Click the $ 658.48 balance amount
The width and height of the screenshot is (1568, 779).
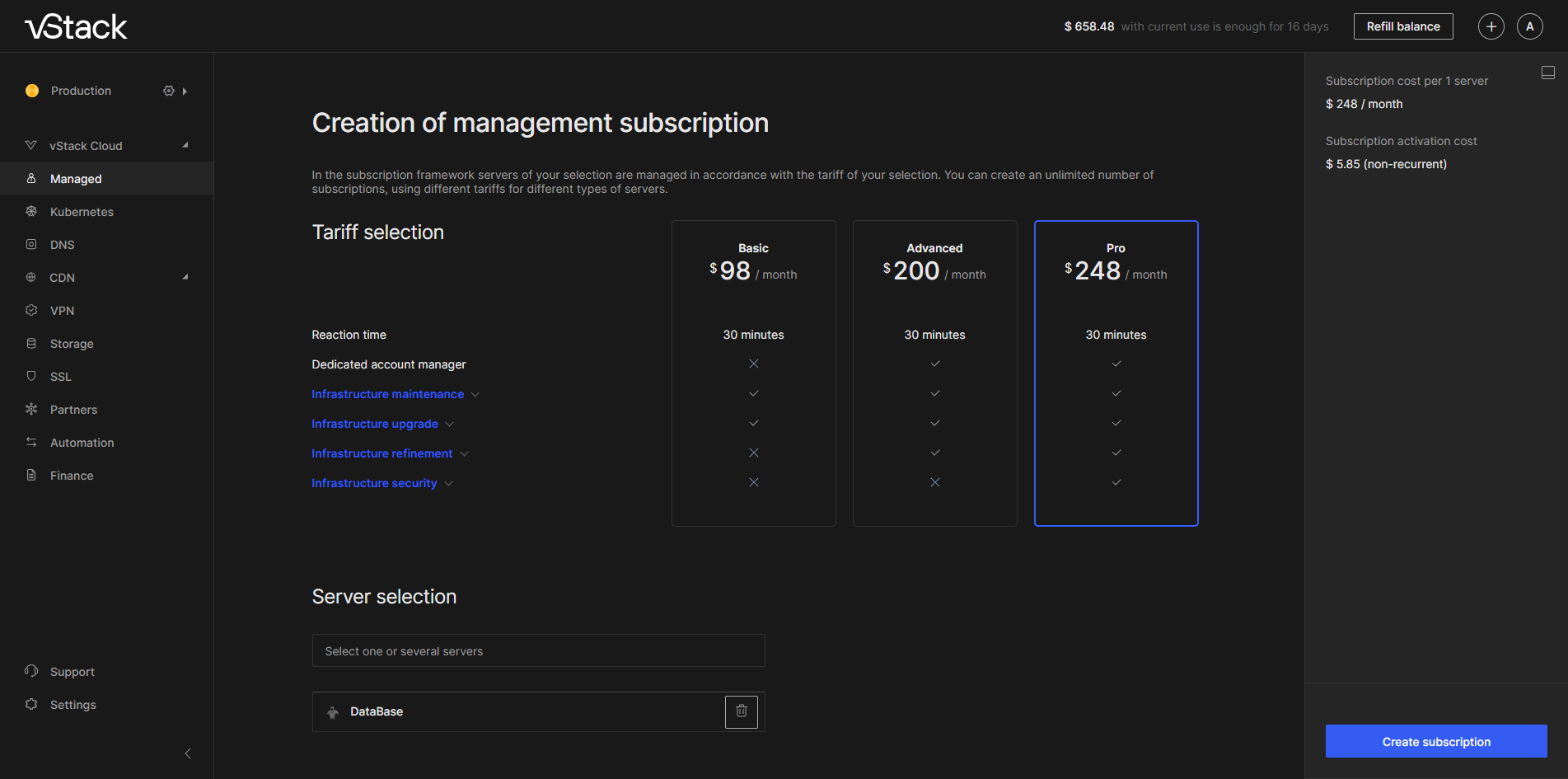pyautogui.click(x=1089, y=26)
